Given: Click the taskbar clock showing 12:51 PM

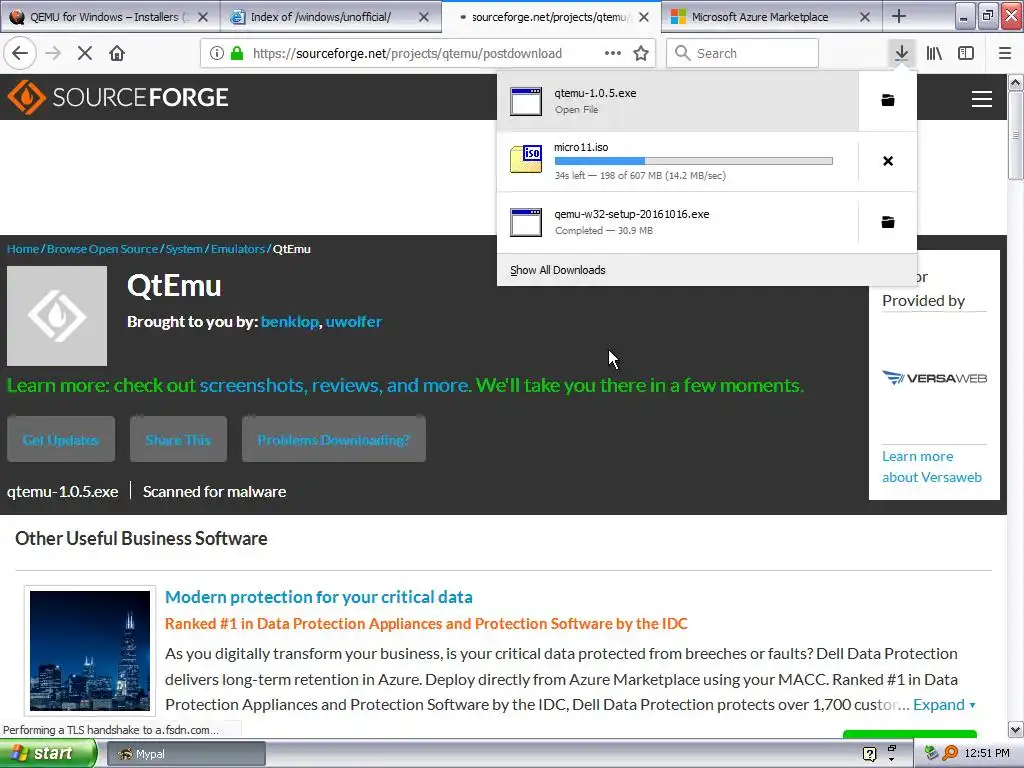Looking at the screenshot, I should pyautogui.click(x=987, y=754).
